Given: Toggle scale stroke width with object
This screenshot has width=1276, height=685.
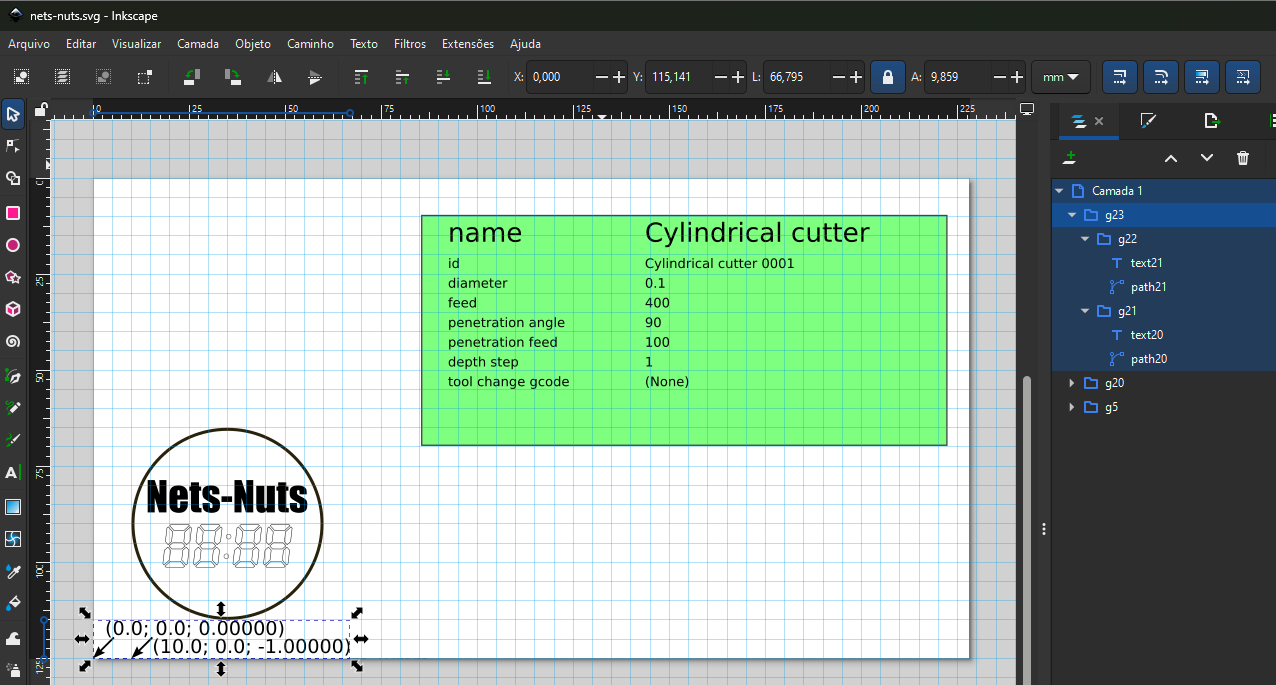Looking at the screenshot, I should pos(1119,77).
